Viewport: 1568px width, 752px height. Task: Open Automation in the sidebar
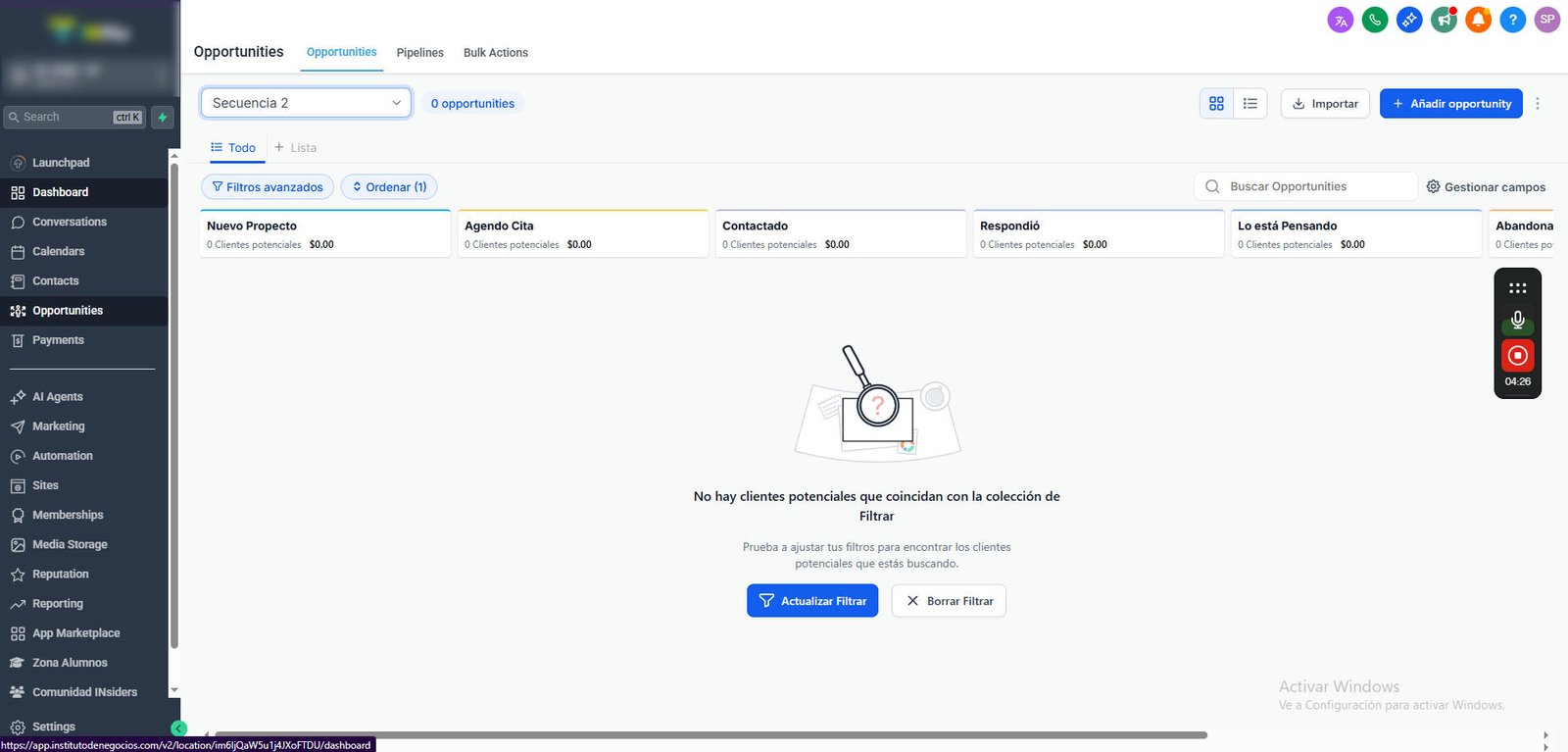84,456
